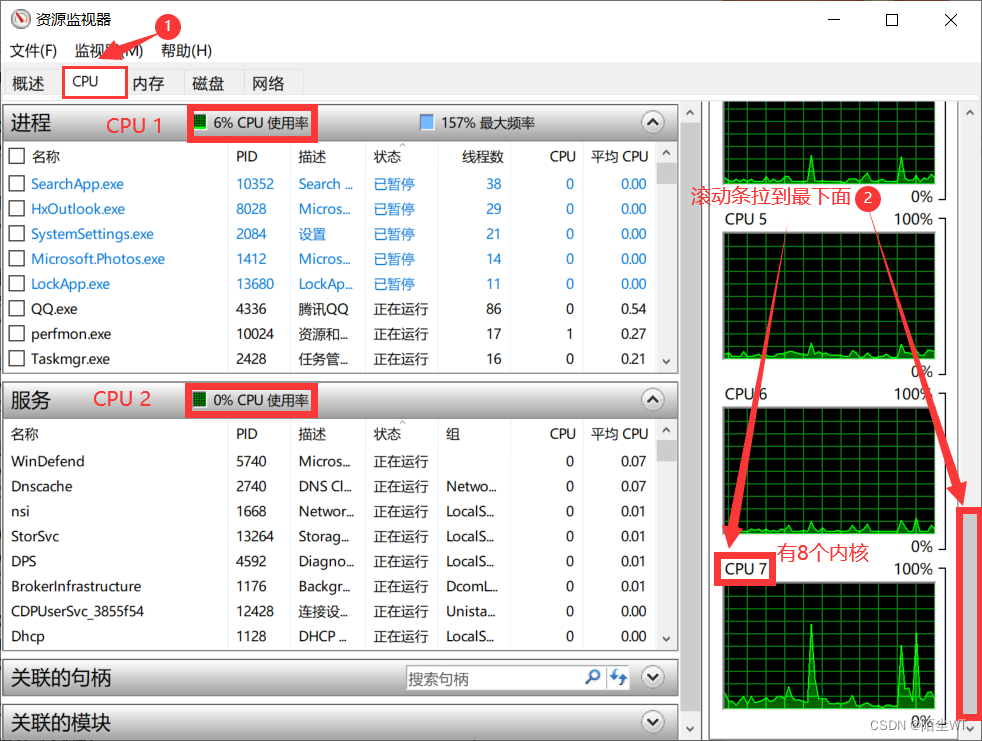Check the HxOutlook.exe process checkbox
Viewport: 982px width, 741px height.
[17, 209]
